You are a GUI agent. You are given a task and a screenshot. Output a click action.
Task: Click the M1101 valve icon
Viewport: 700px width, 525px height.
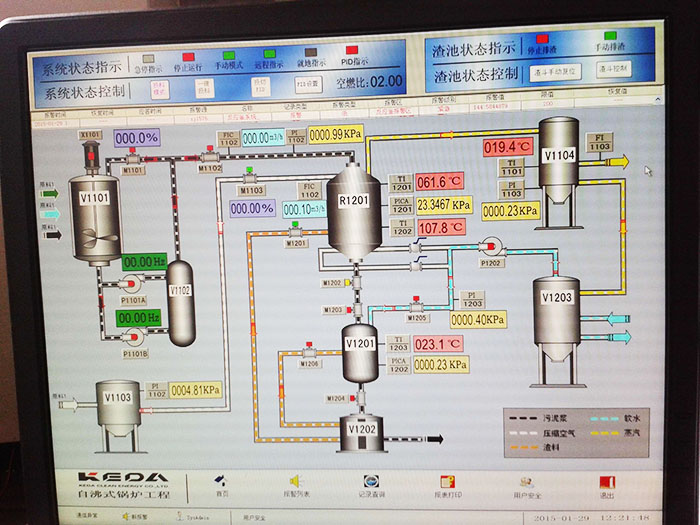tap(131, 158)
